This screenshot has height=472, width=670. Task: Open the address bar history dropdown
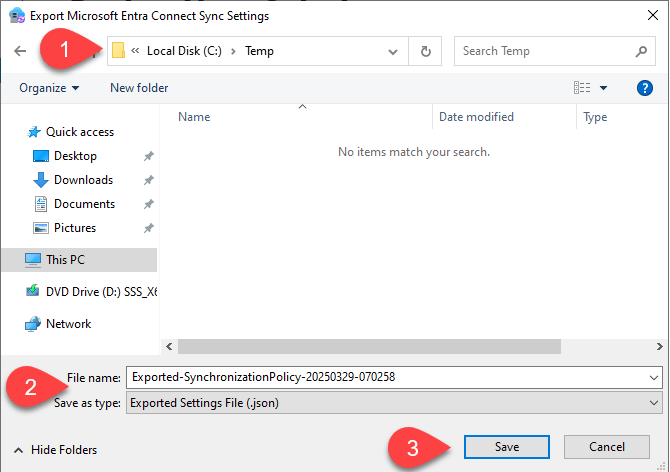click(398, 51)
